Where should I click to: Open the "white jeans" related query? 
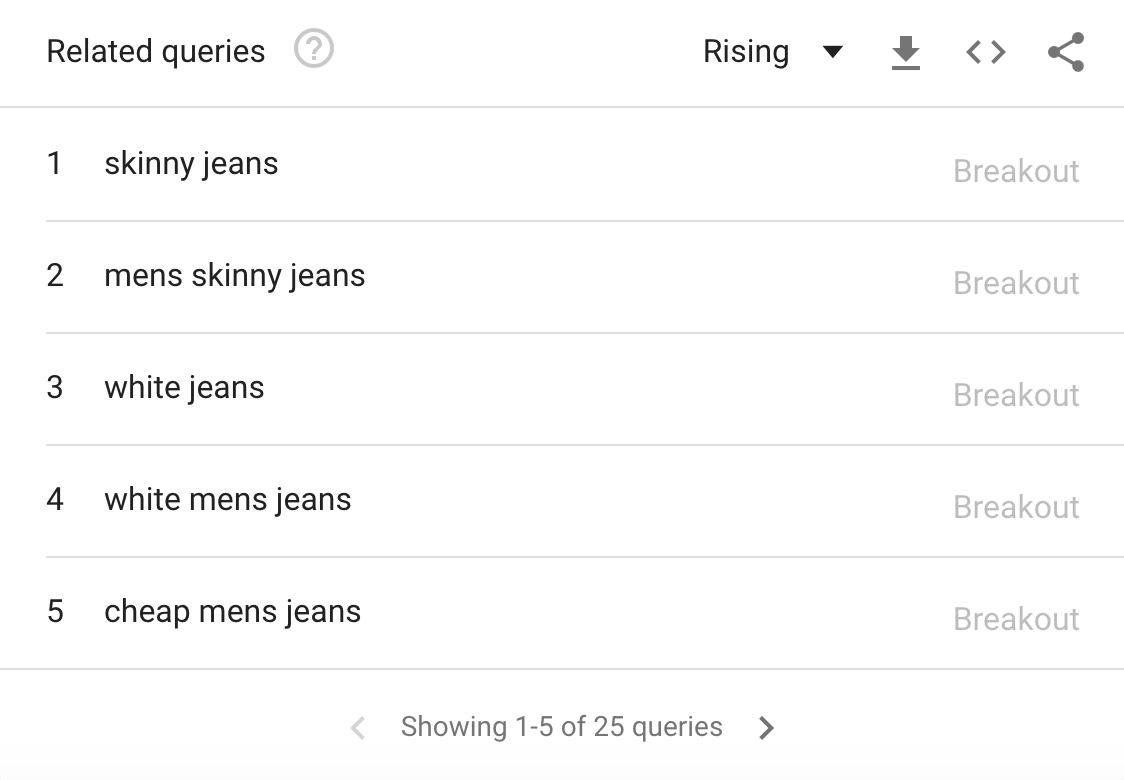tap(184, 387)
